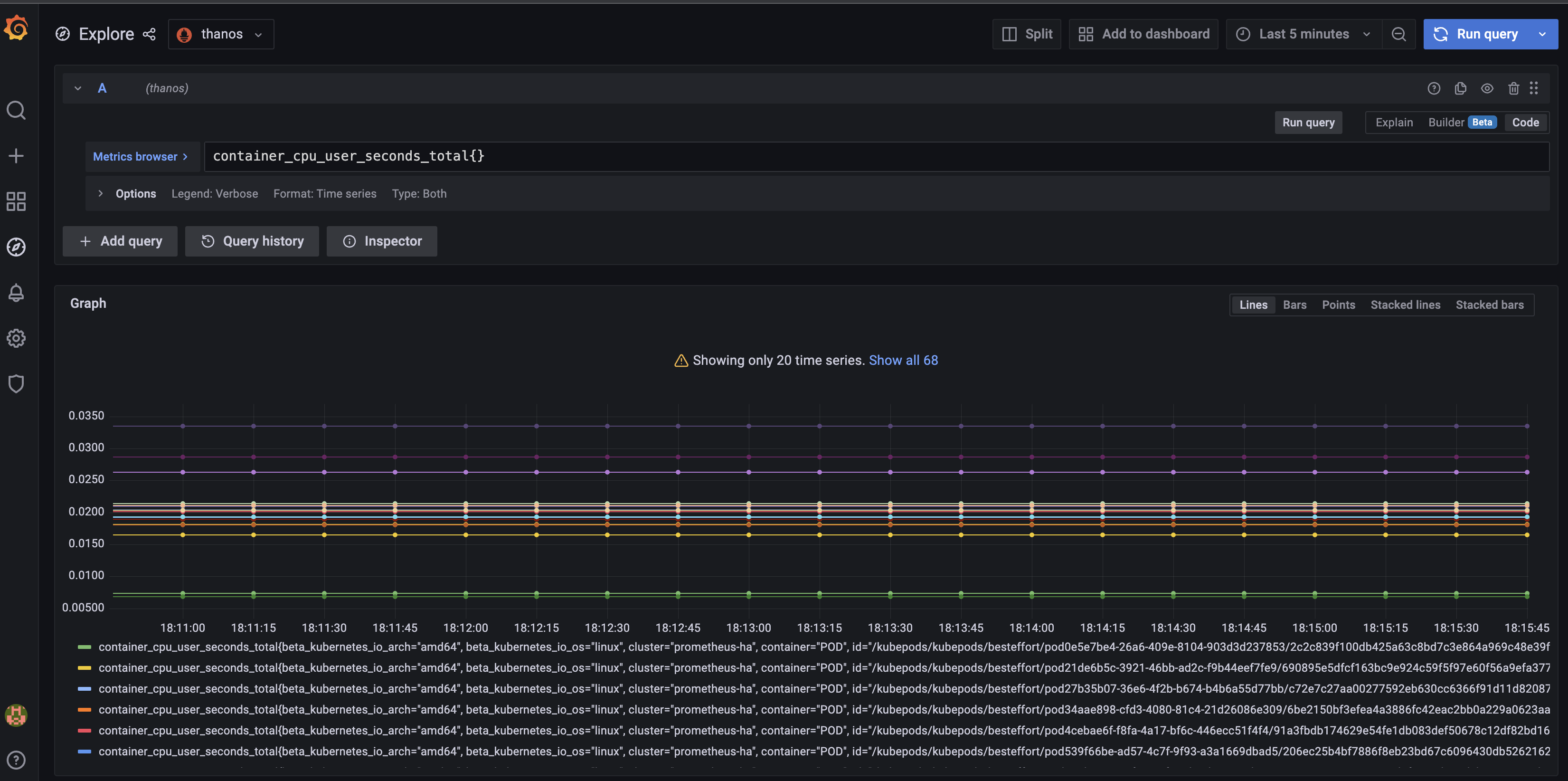Select Stacked bars graph style
The image size is (1568, 781).
click(1490, 305)
